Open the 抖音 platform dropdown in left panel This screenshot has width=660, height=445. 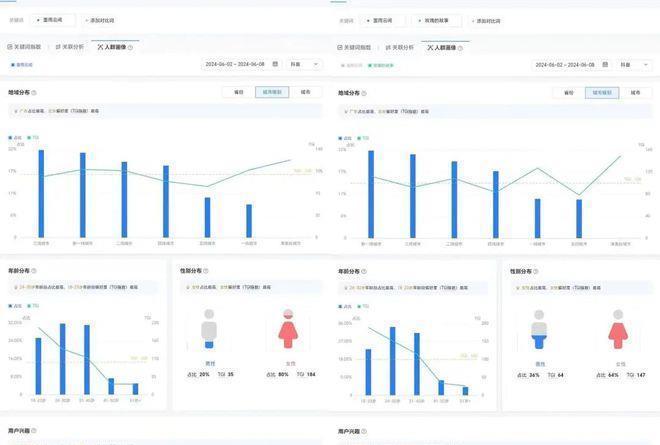[302, 64]
